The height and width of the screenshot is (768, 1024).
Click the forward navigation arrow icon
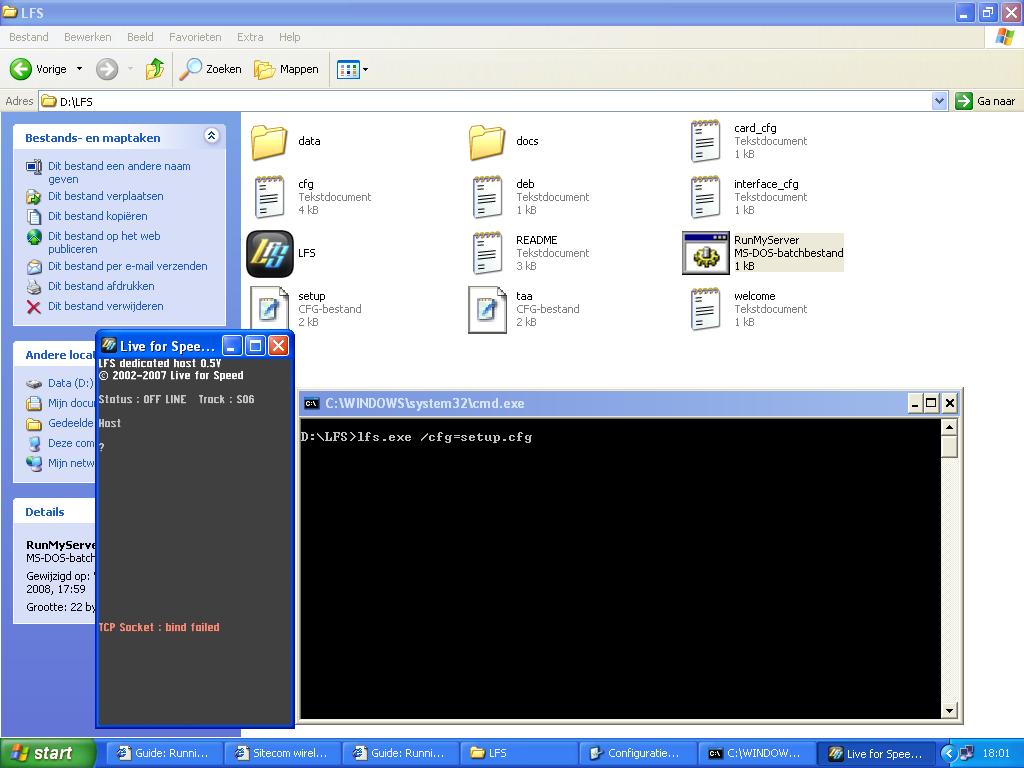coord(107,69)
